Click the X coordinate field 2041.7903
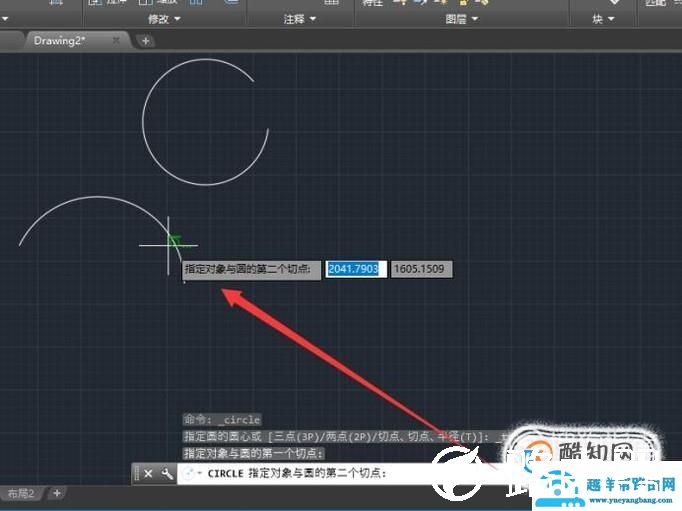Screen dimensions: 682x511 click(x=354, y=269)
